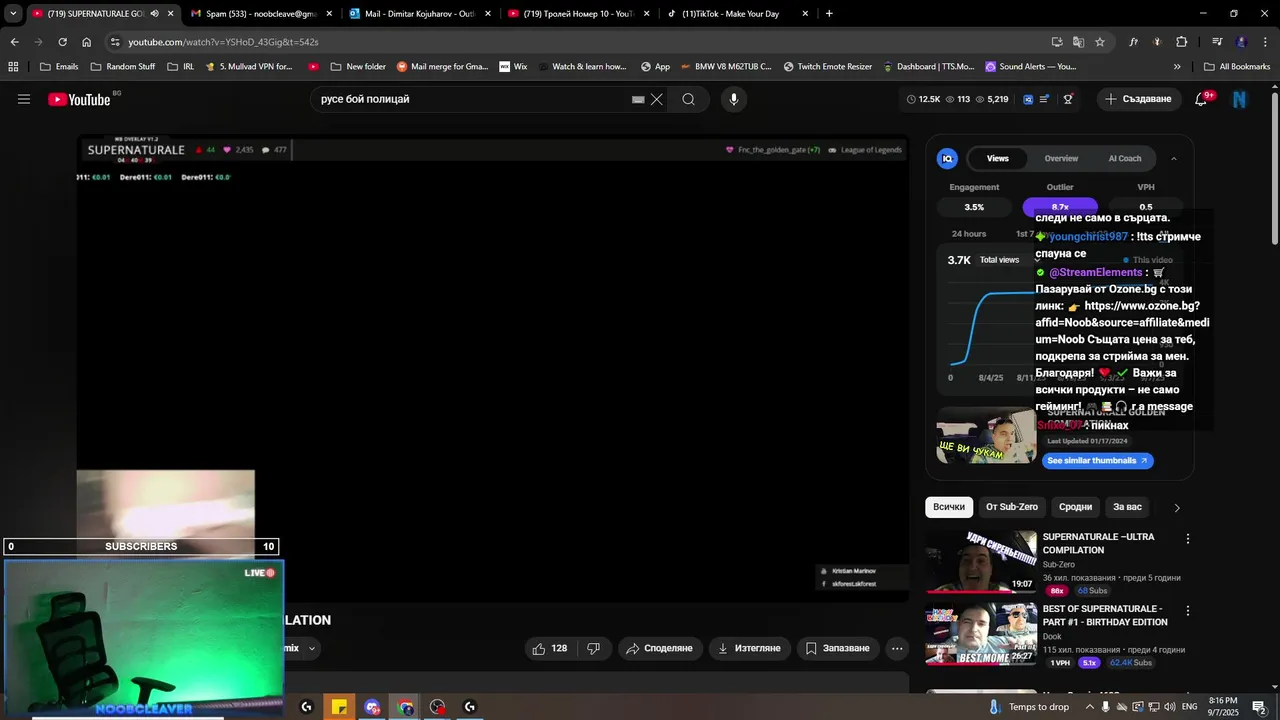The width and height of the screenshot is (1280, 720).
Task: Click into the YouTube search field
Action: click(470, 99)
